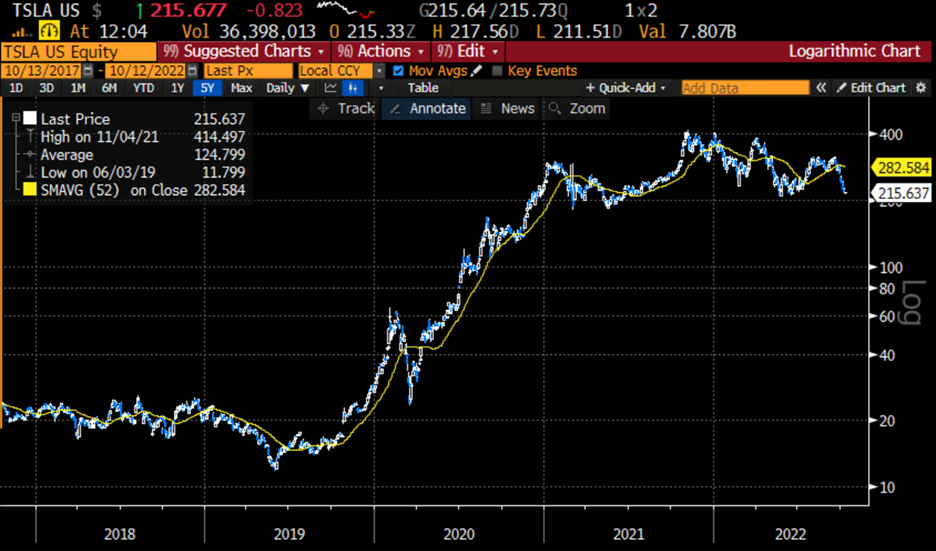This screenshot has width=936, height=551.
Task: Select the Max range tab
Action: click(241, 88)
